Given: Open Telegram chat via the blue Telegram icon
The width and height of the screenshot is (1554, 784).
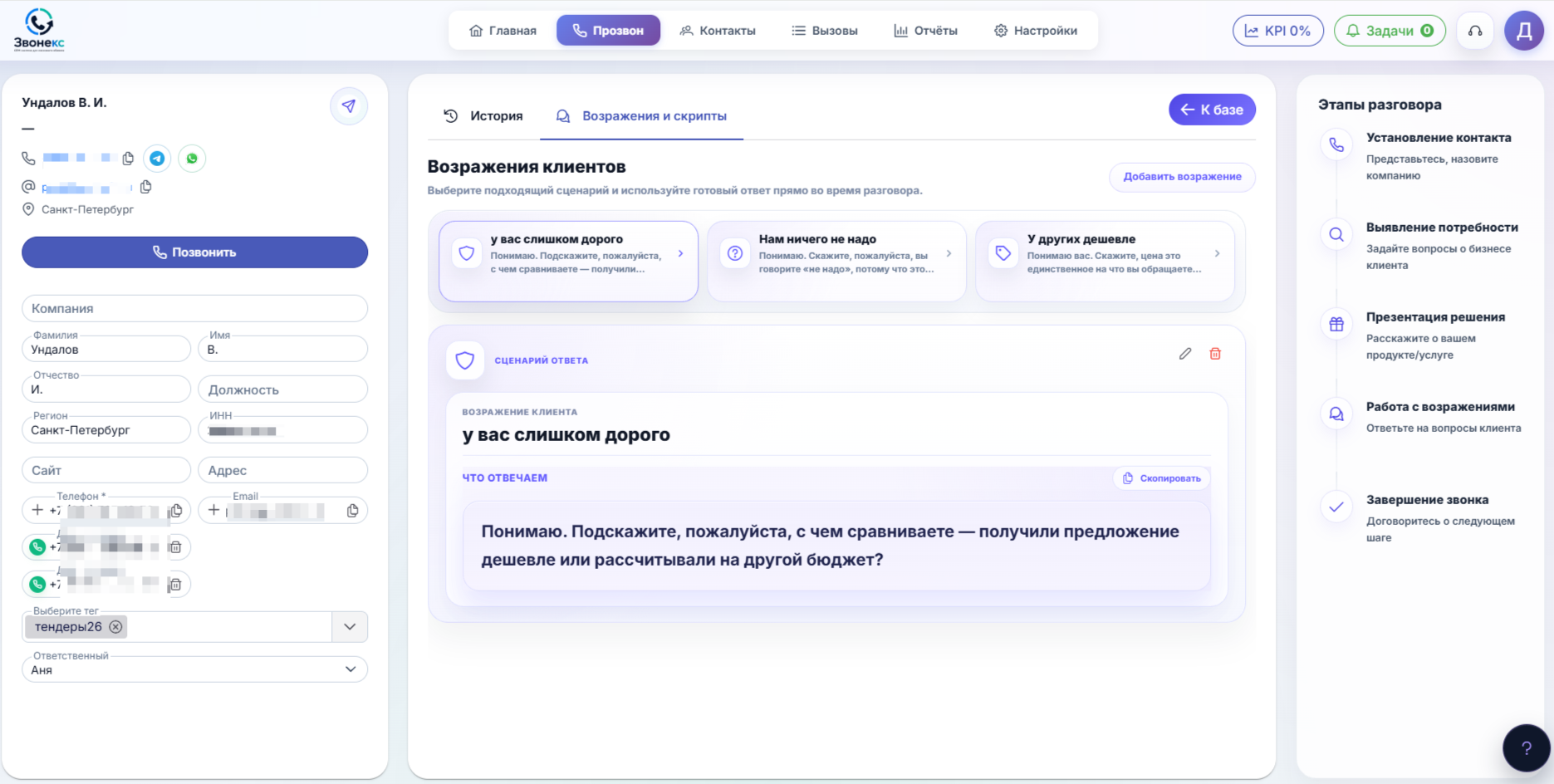Looking at the screenshot, I should coord(157,158).
